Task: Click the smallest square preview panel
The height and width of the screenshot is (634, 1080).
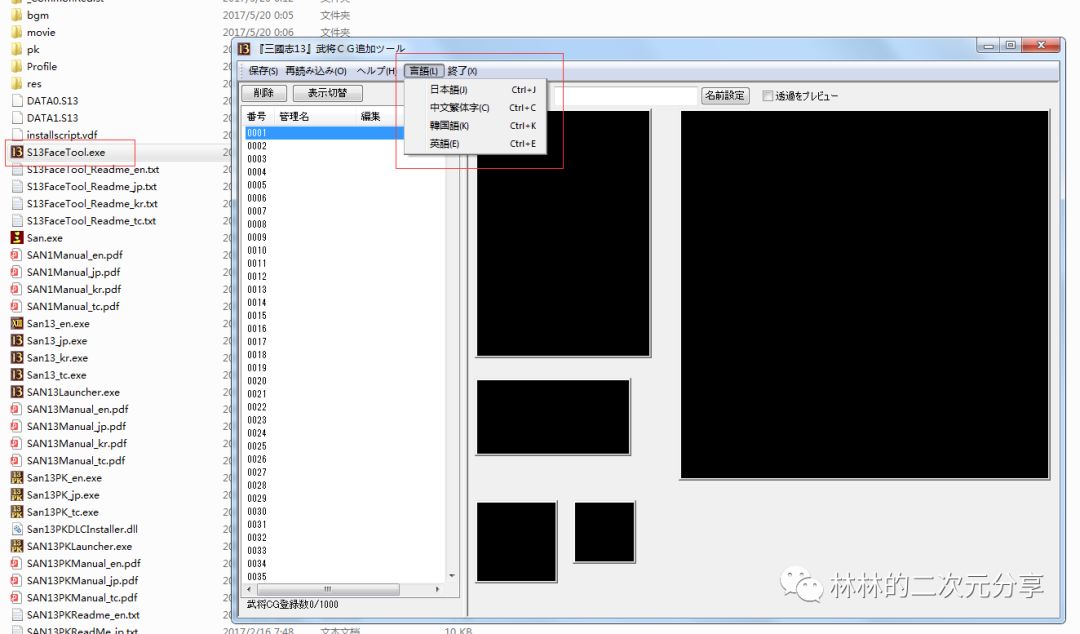Action: point(604,532)
